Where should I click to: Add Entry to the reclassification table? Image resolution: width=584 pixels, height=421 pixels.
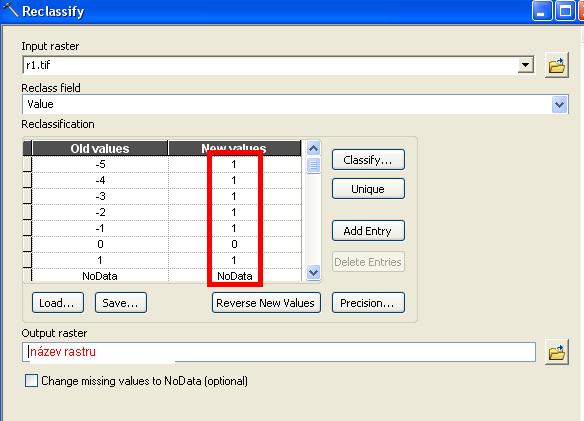pyautogui.click(x=368, y=231)
